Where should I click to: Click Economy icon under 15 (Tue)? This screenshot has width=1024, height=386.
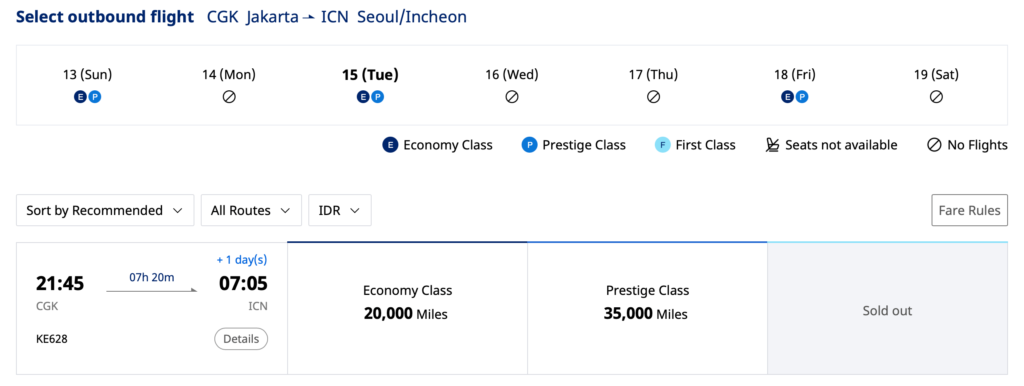[x=363, y=97]
